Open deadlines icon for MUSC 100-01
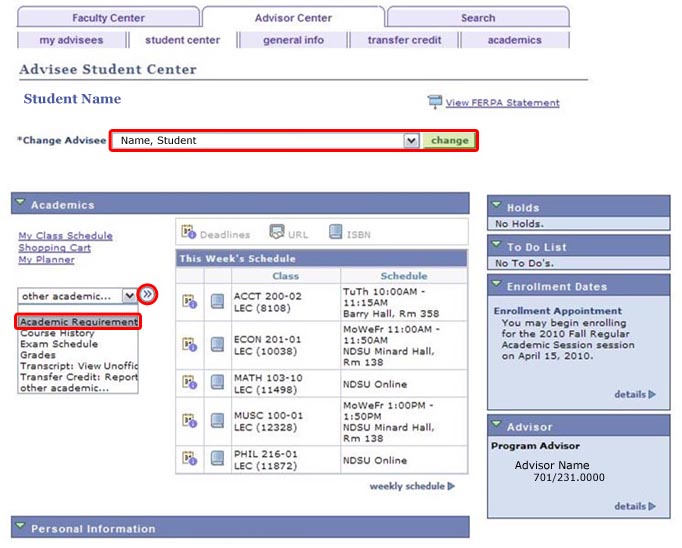The width and height of the screenshot is (682, 548). pos(189,421)
